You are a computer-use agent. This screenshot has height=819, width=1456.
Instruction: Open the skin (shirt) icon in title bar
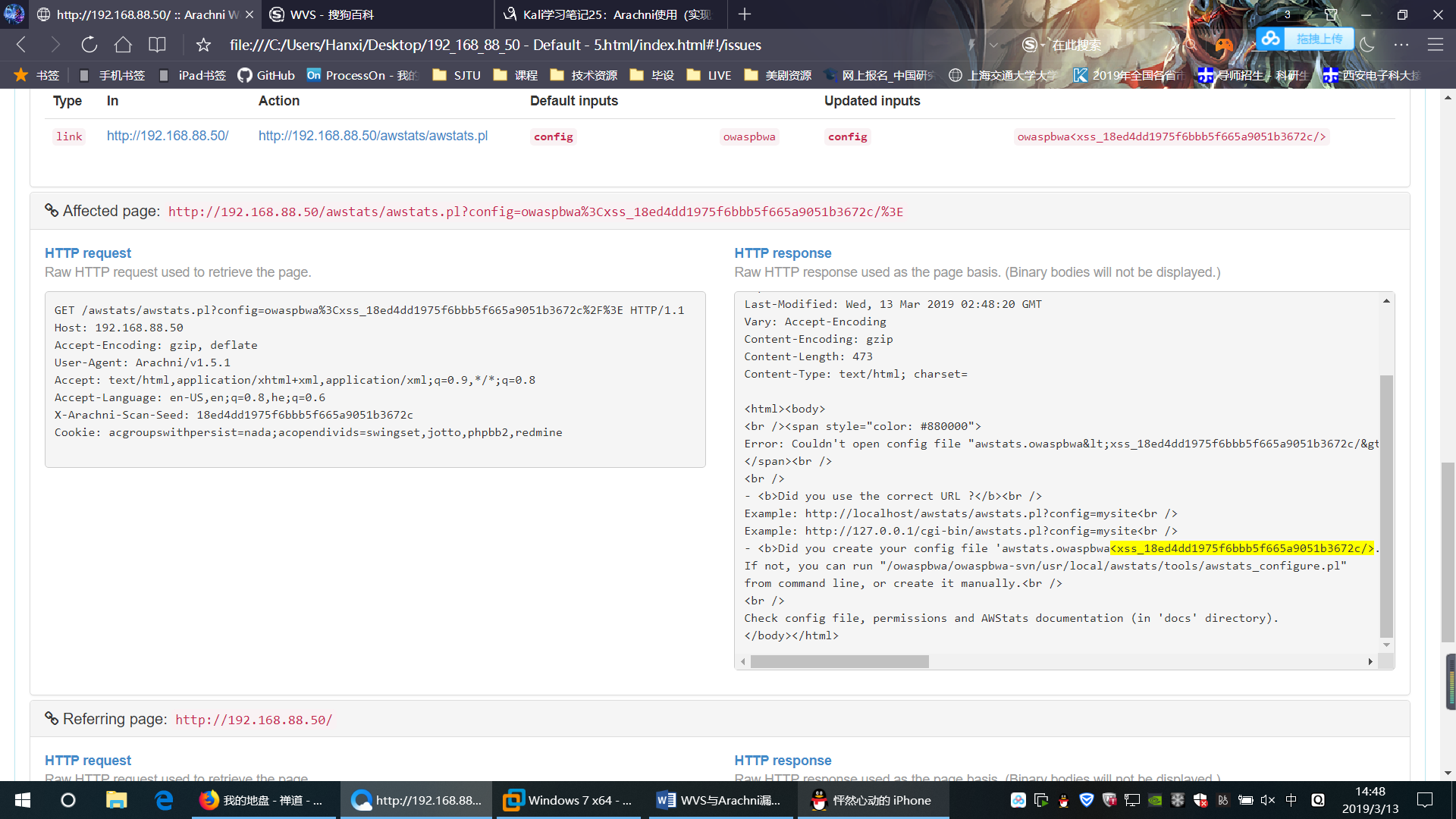tap(1331, 14)
